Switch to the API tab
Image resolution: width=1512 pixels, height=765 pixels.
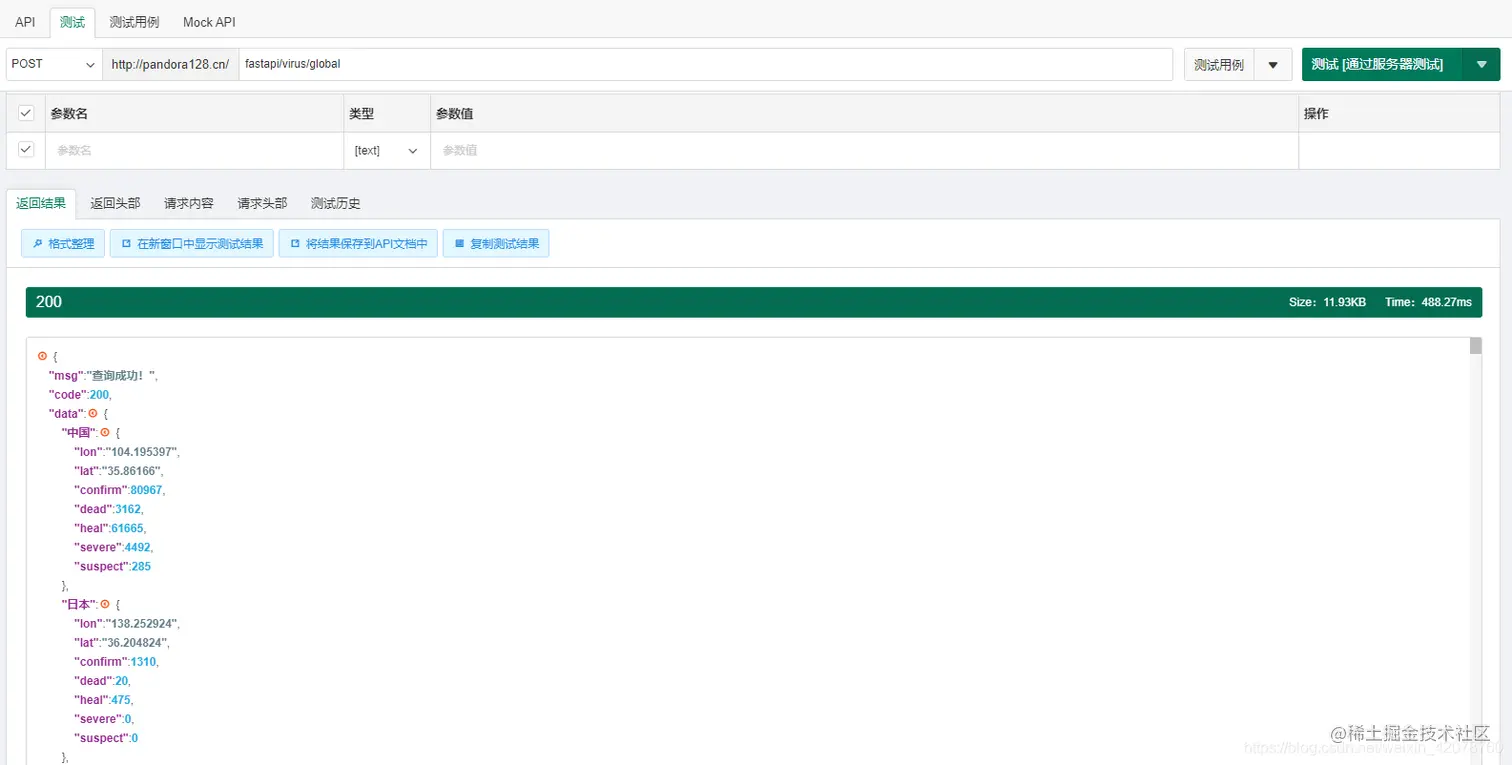pyautogui.click(x=25, y=22)
